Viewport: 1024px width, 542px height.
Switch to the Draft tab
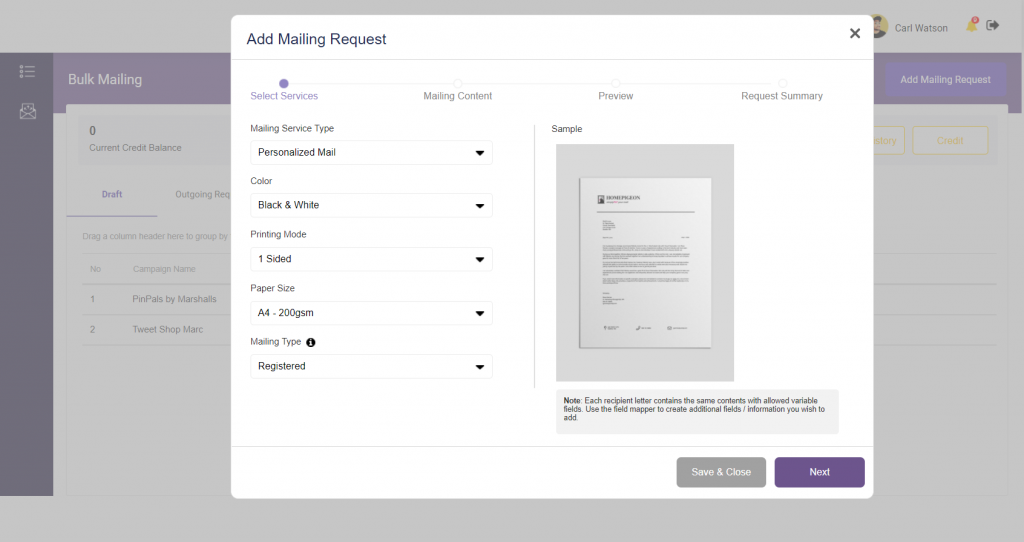[x=112, y=194]
